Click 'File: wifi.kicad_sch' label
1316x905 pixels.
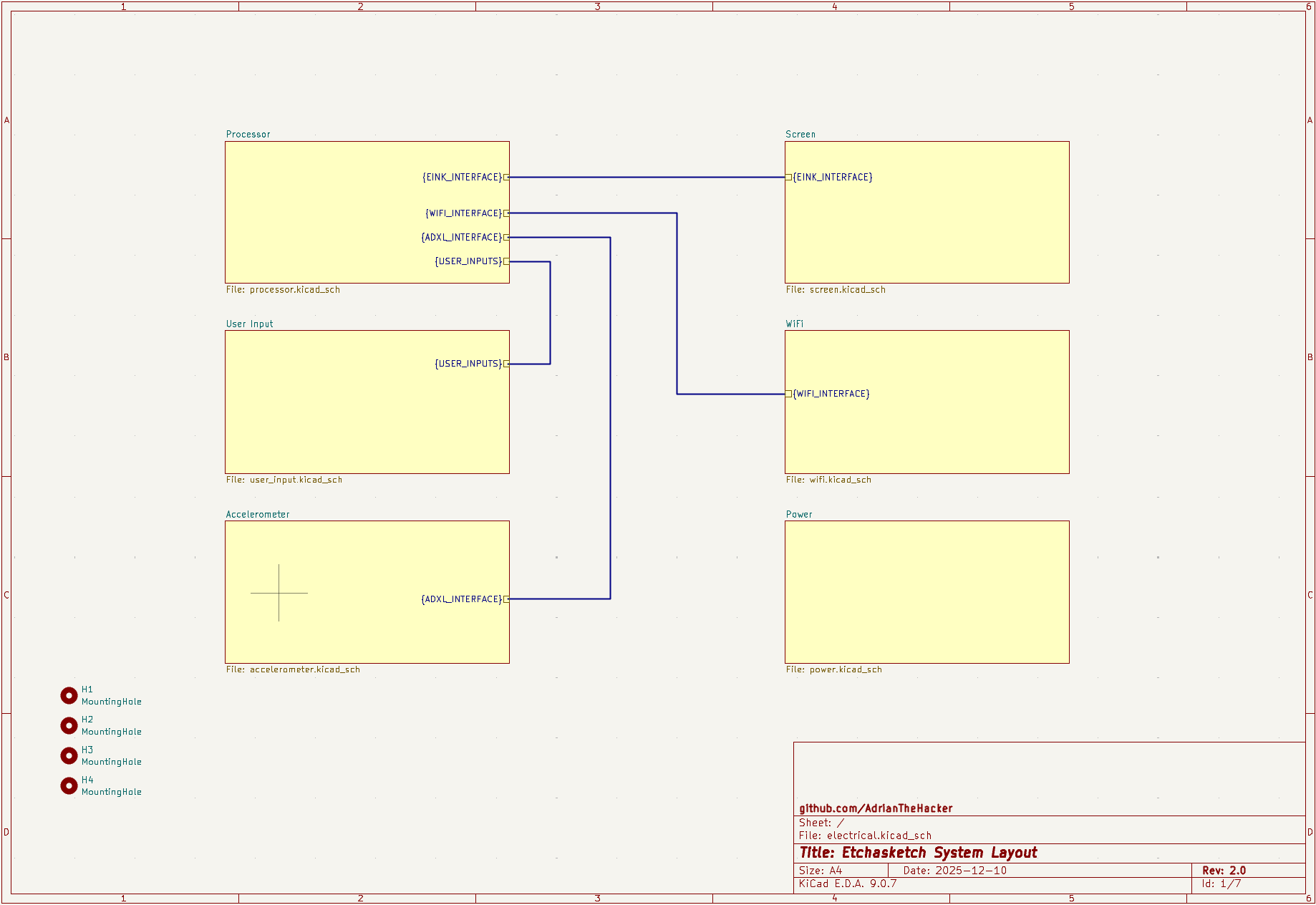(828, 480)
